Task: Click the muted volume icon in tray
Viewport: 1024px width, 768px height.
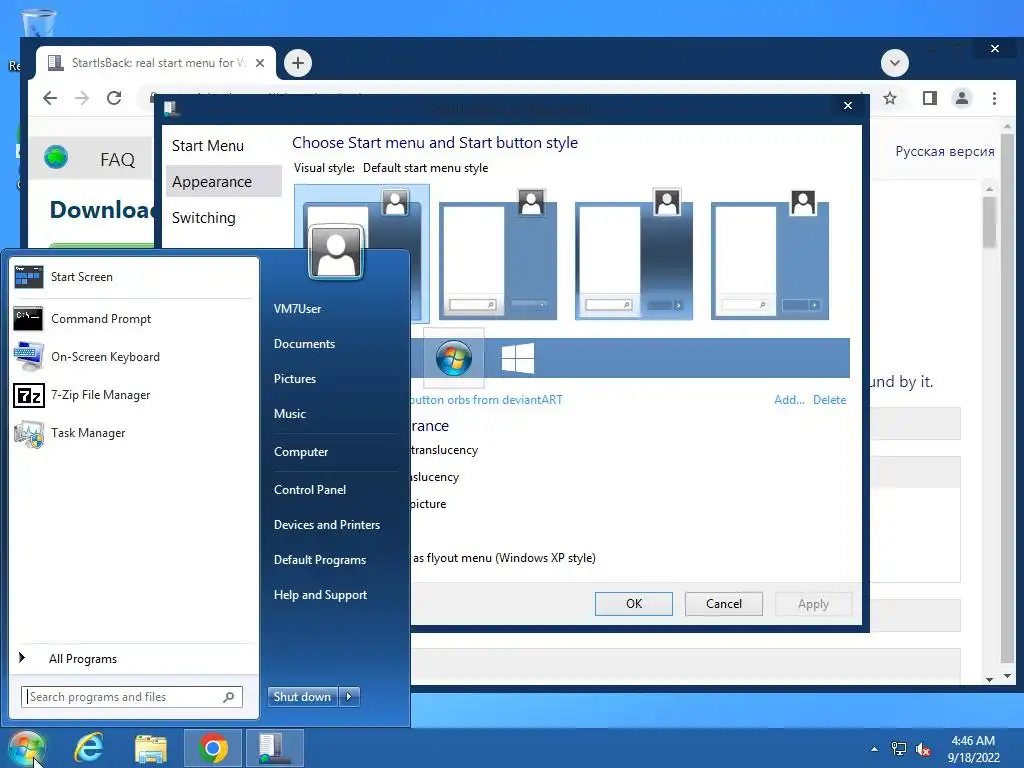Action: (x=923, y=749)
